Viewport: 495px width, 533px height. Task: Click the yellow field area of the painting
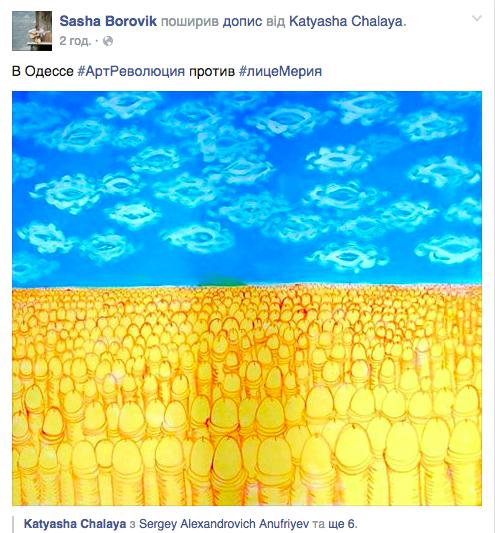247,396
